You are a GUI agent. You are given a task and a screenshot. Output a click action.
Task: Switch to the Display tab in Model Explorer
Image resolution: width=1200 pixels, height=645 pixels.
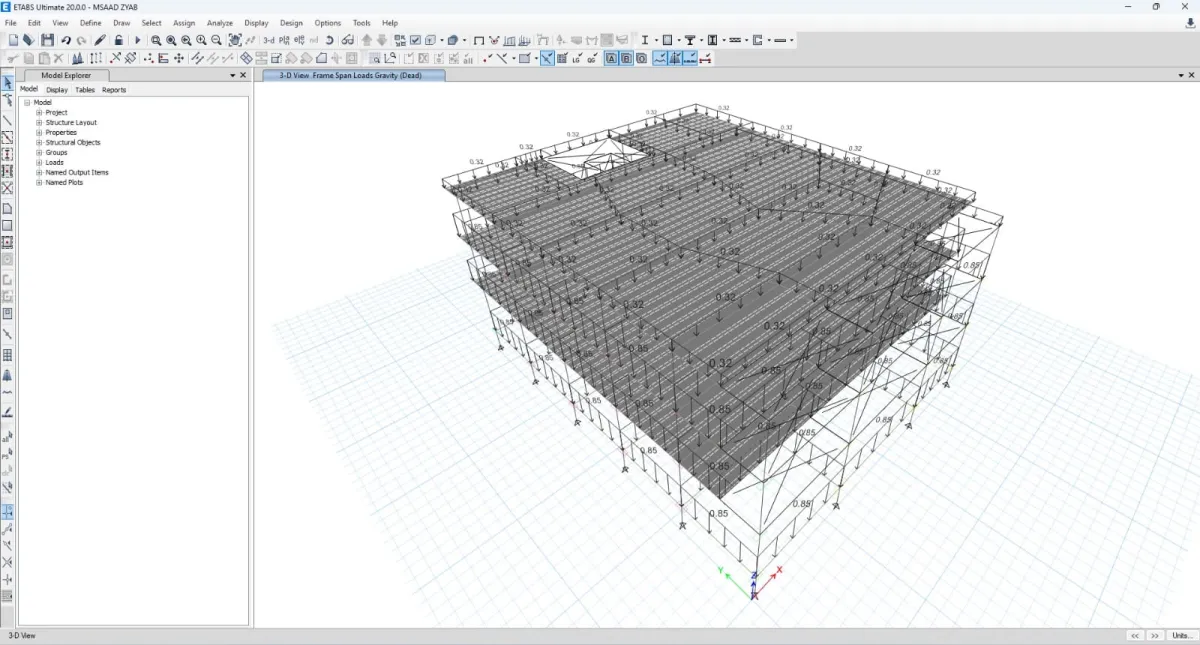coord(57,90)
